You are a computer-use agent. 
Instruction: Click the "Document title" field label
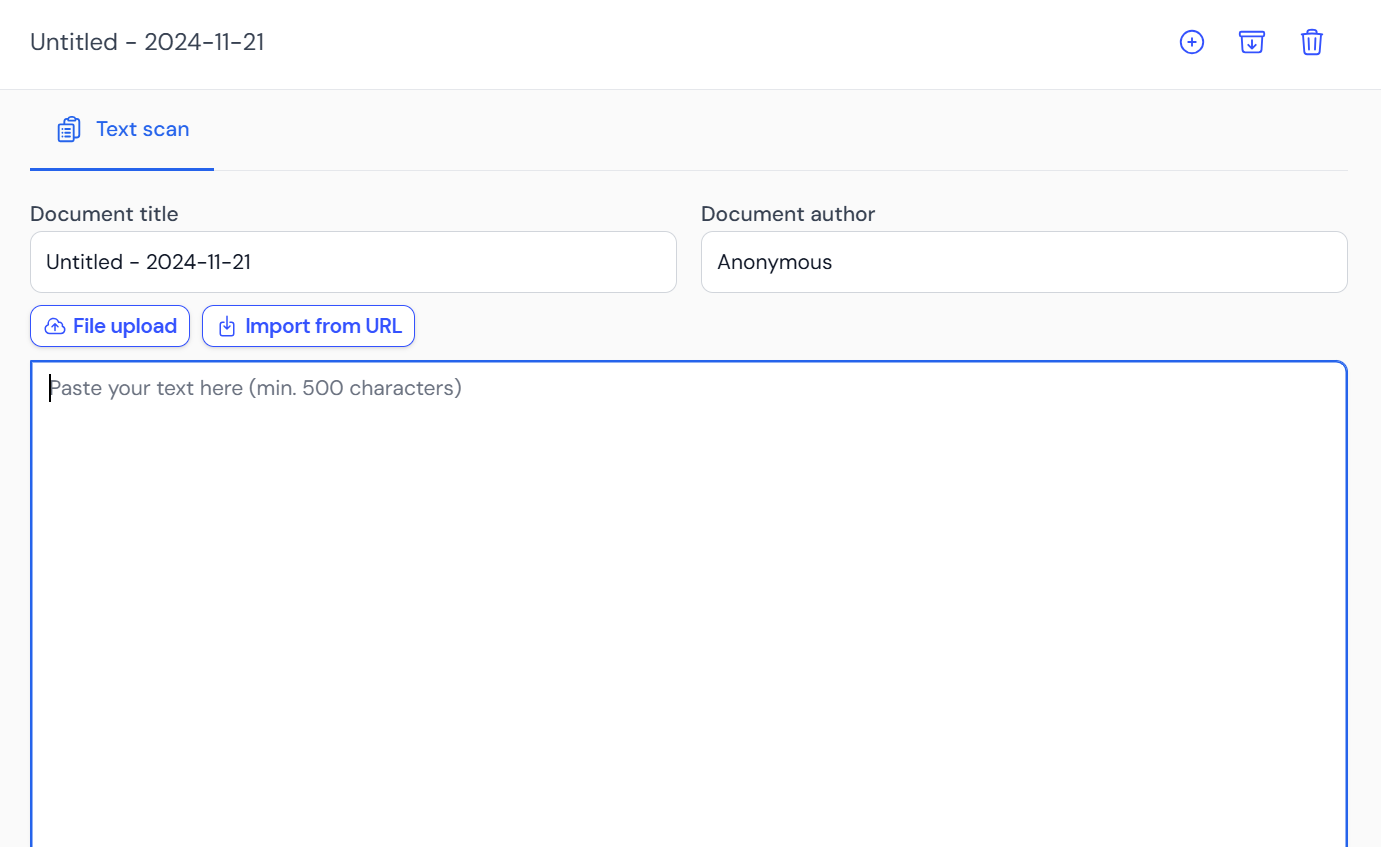104,214
